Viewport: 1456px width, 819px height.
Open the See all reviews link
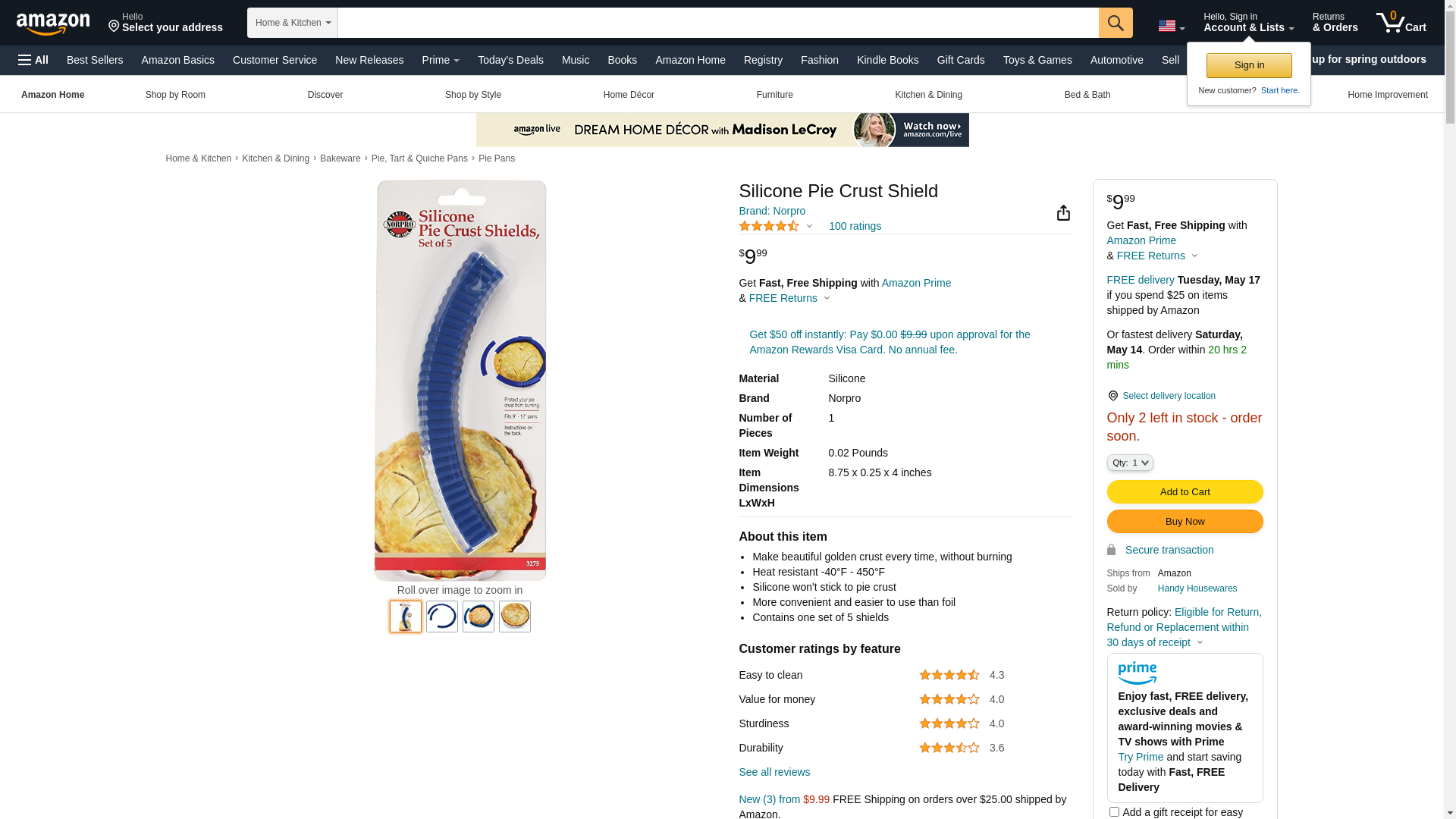click(x=774, y=772)
